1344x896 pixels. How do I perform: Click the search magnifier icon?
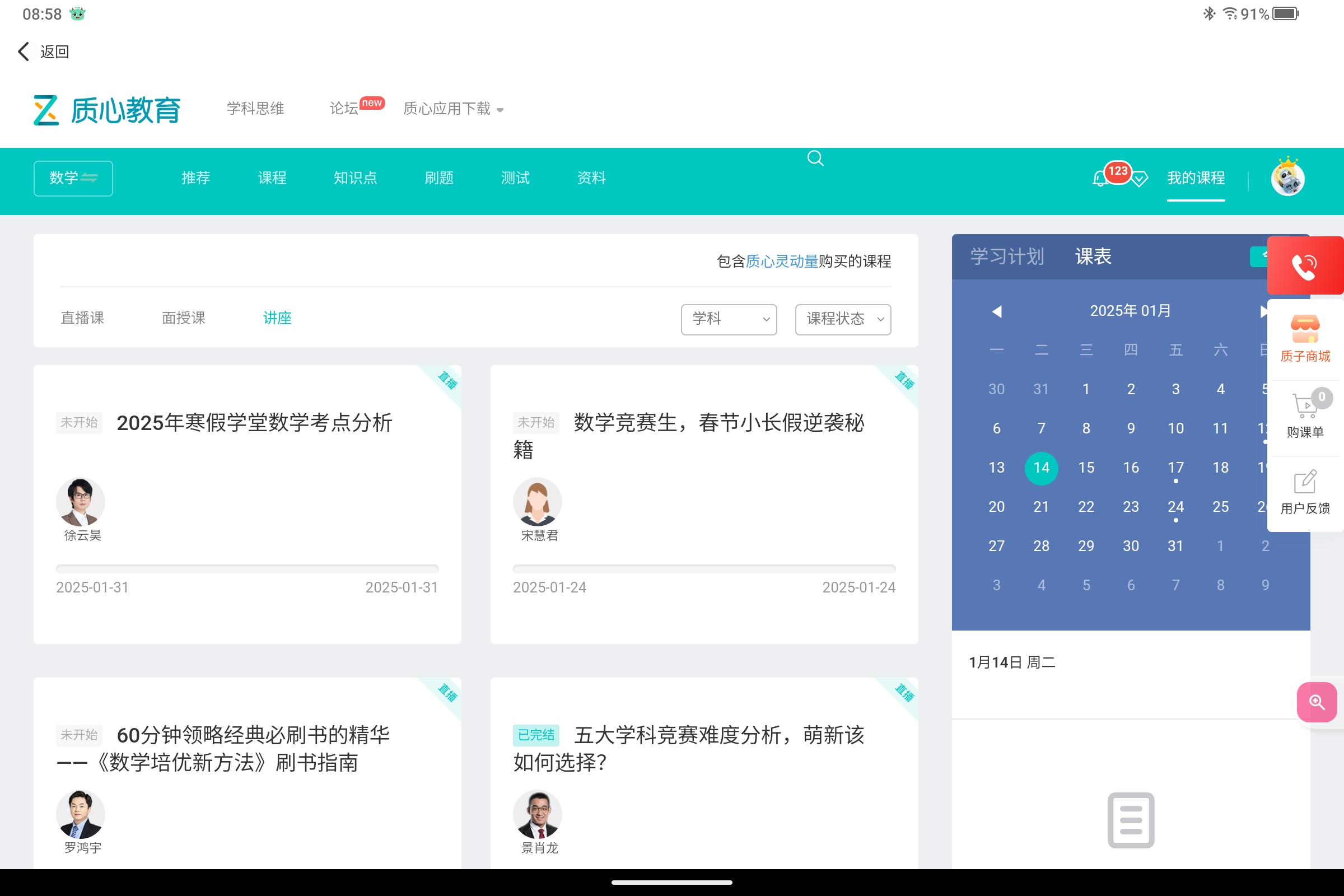coord(815,158)
